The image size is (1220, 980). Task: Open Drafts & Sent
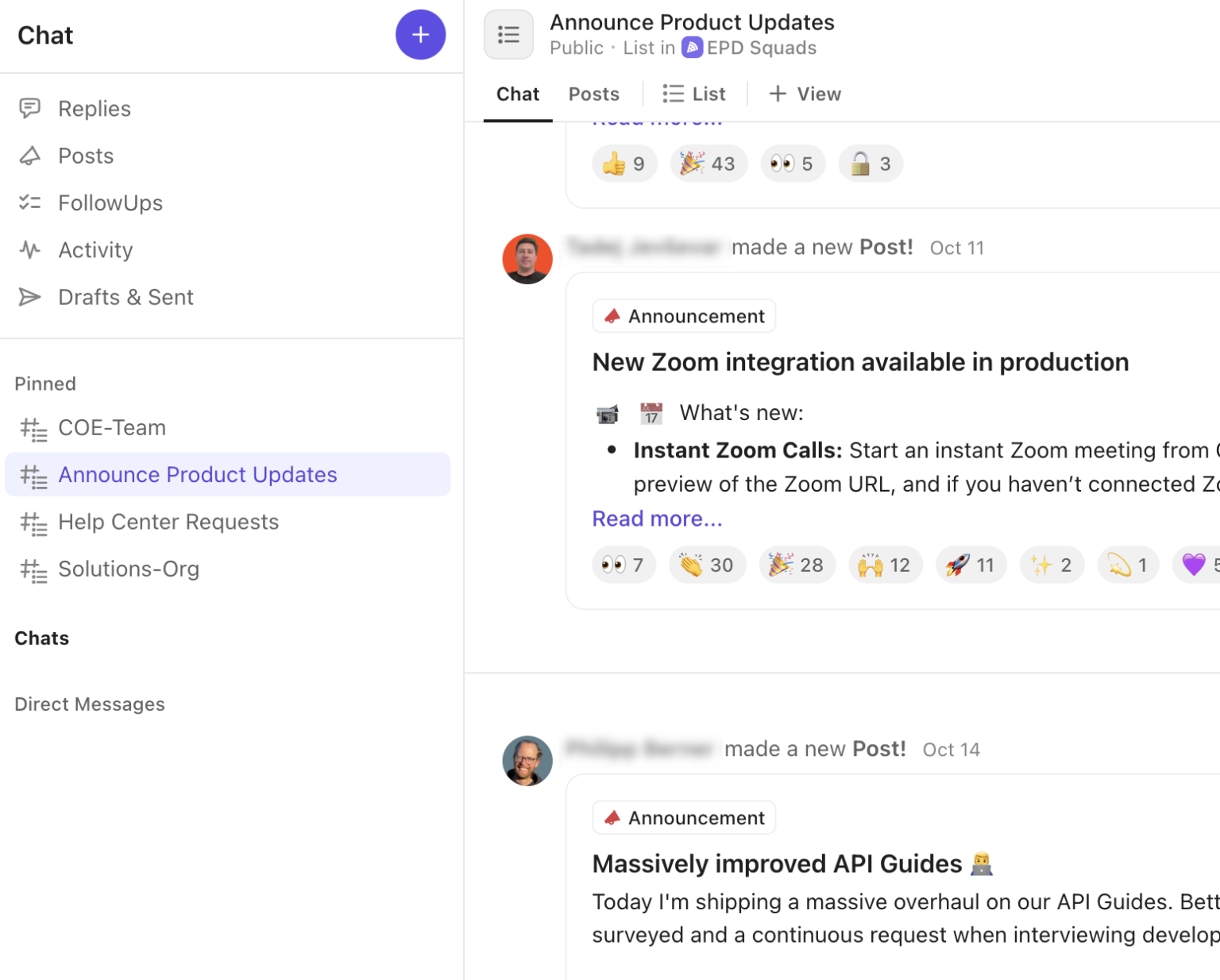(125, 297)
